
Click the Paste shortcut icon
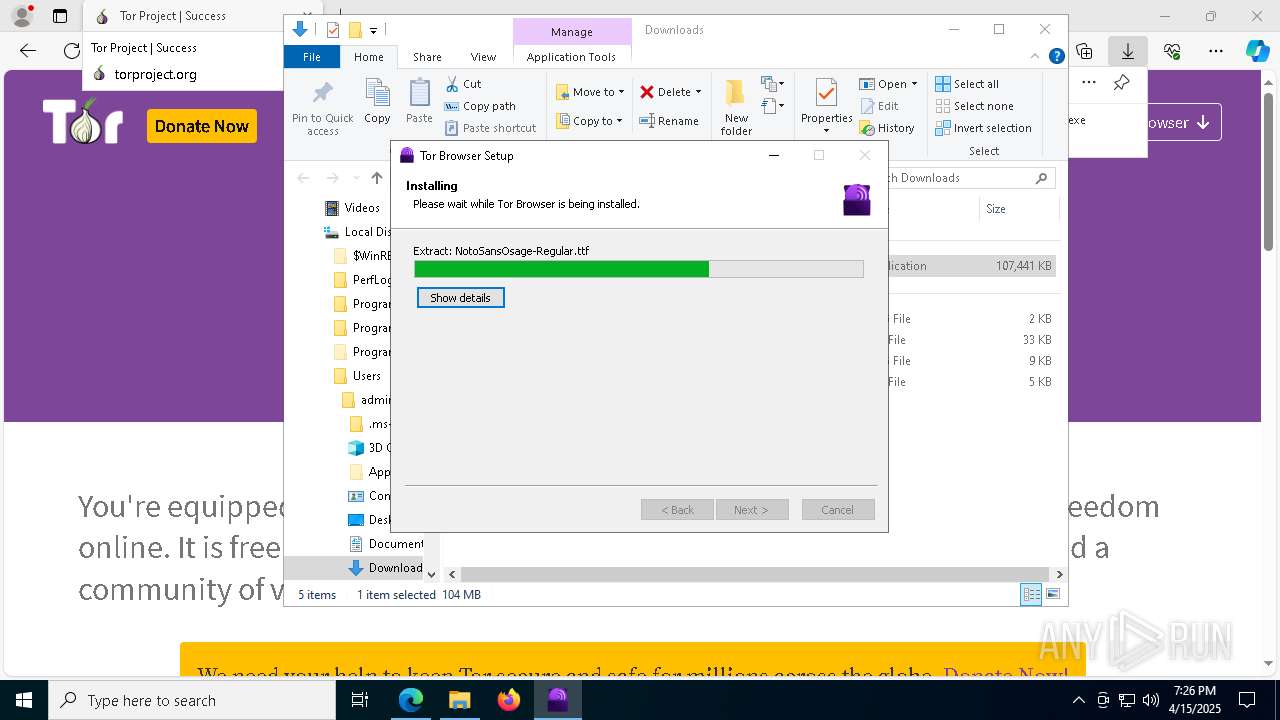pos(452,128)
